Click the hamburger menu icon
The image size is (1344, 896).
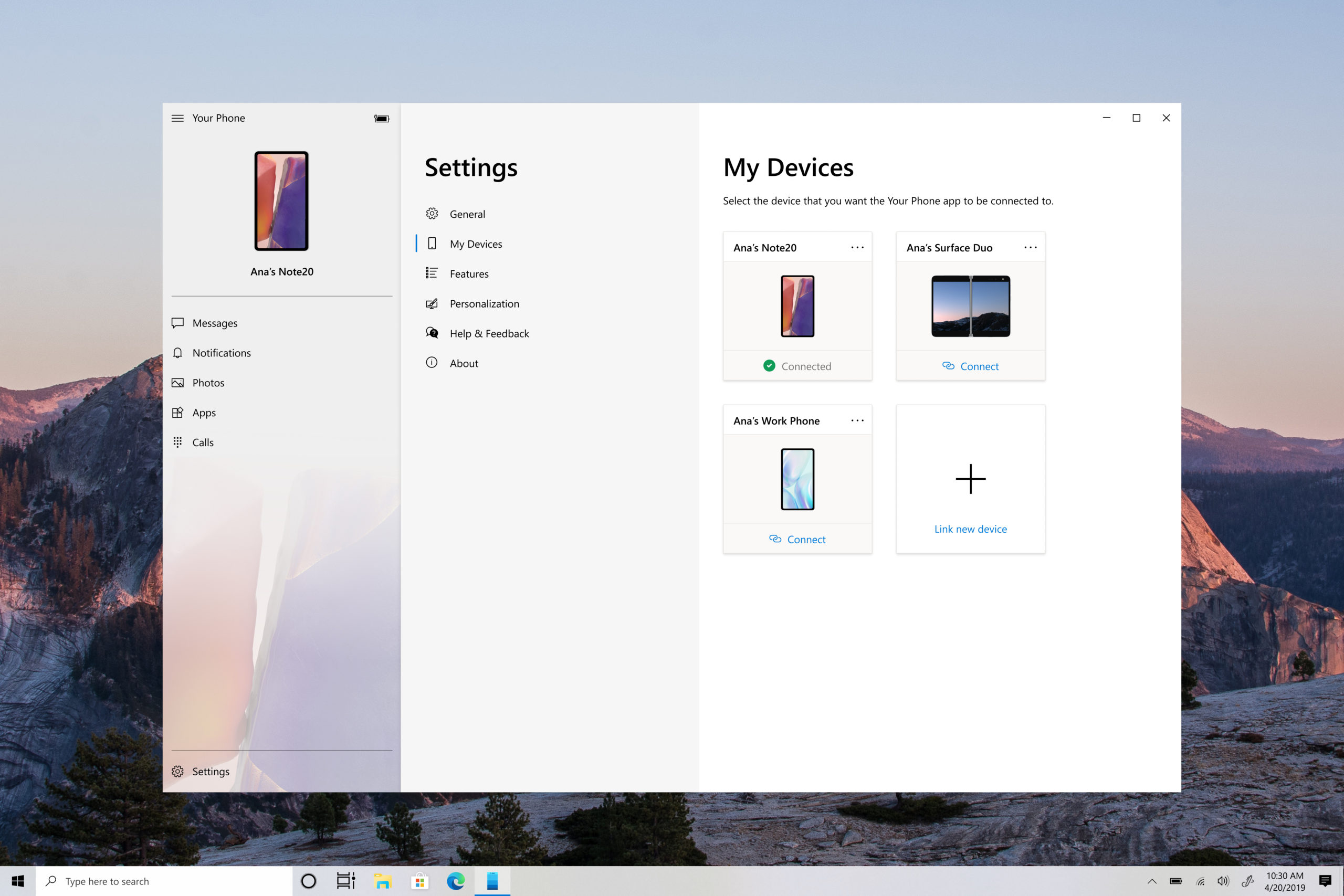pyautogui.click(x=177, y=117)
